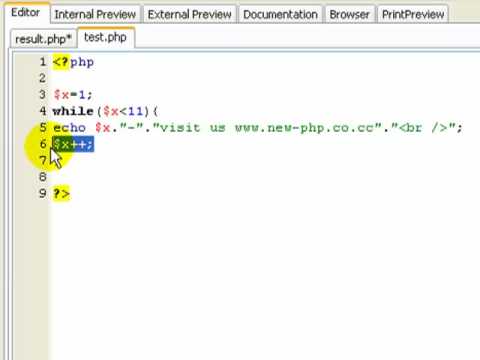Open the Browser tab
The height and width of the screenshot is (360, 480).
(349, 14)
